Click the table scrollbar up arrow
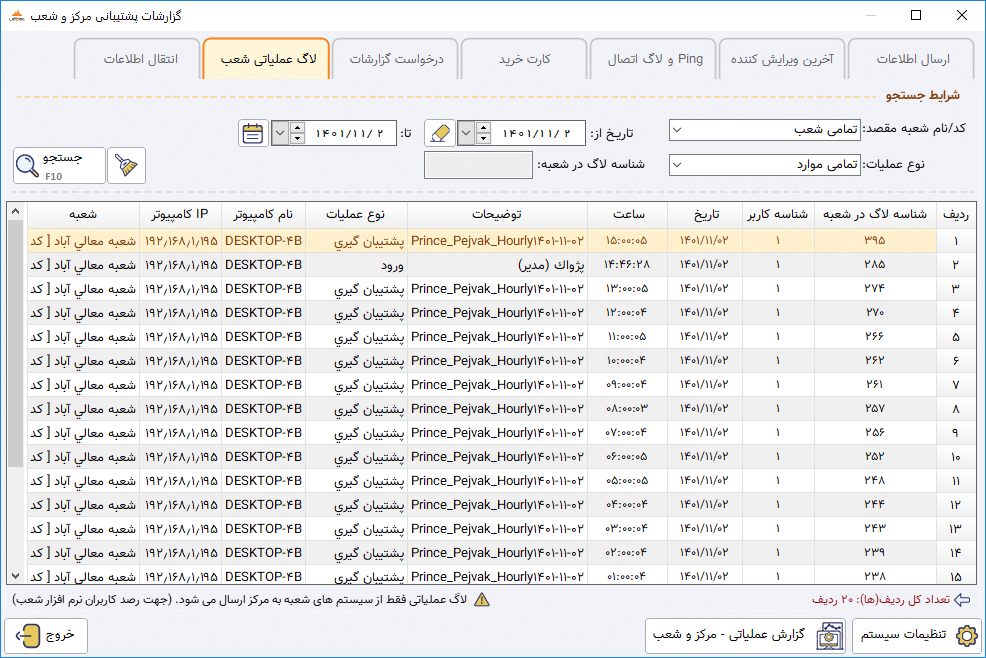The height and width of the screenshot is (658, 986). click(x=16, y=211)
